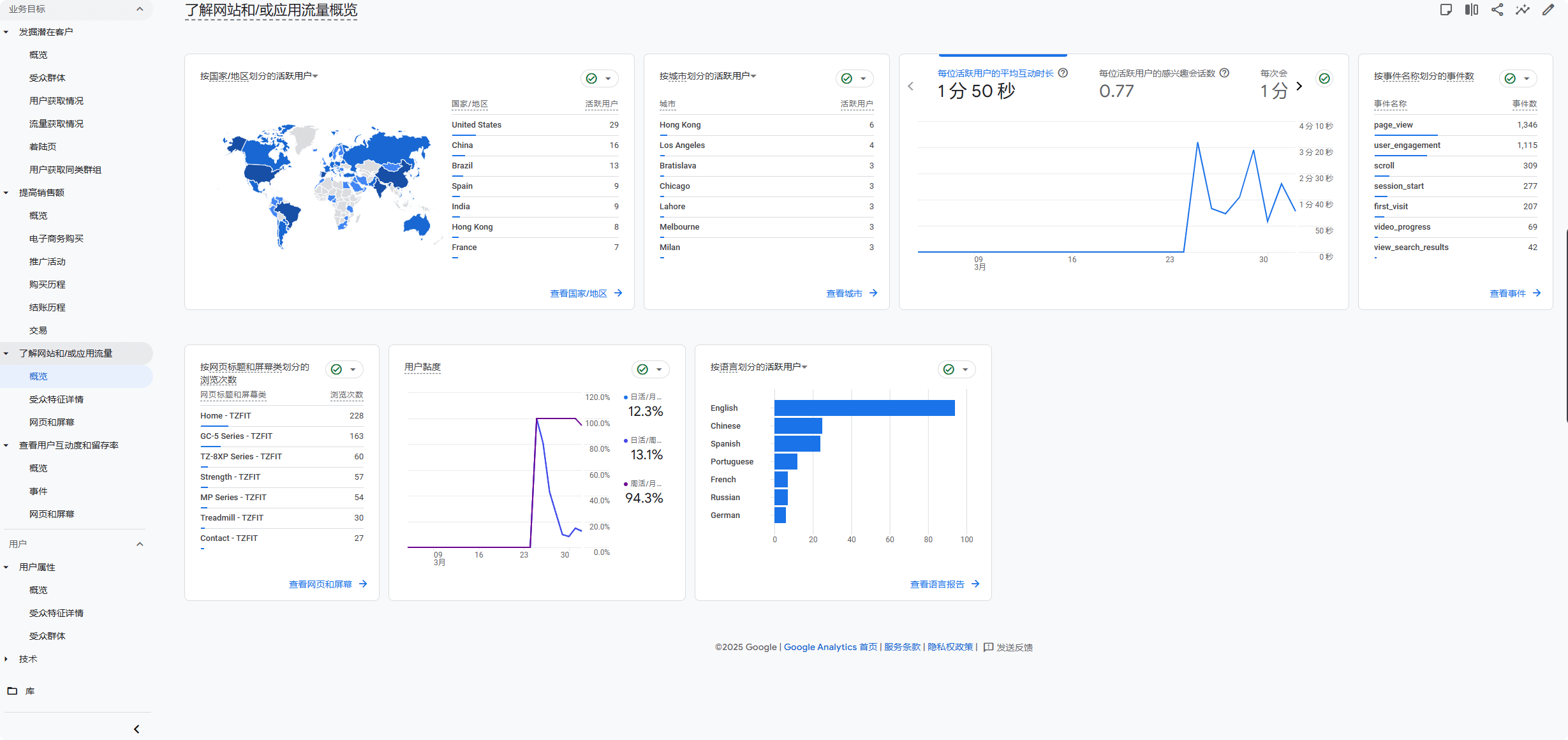Open the library folder icon
The height and width of the screenshot is (740, 1568).
tap(12, 691)
